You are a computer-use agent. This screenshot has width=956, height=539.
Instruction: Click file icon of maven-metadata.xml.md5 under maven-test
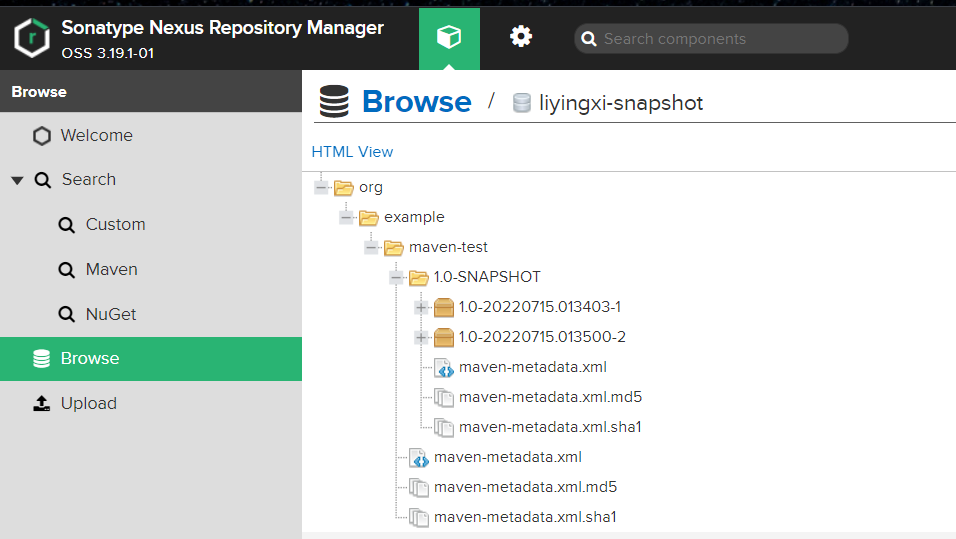click(419, 488)
